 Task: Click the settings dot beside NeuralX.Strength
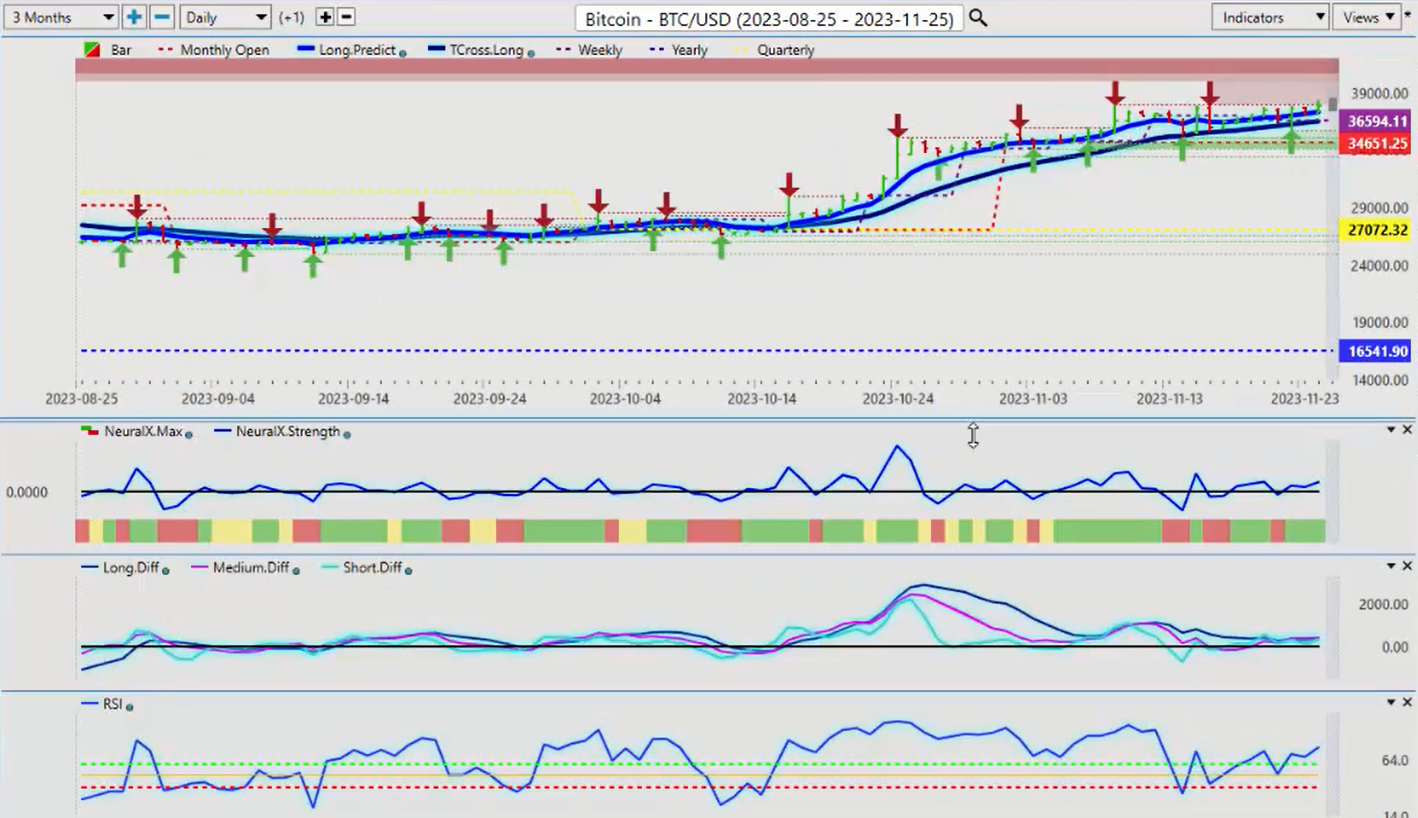coord(347,433)
